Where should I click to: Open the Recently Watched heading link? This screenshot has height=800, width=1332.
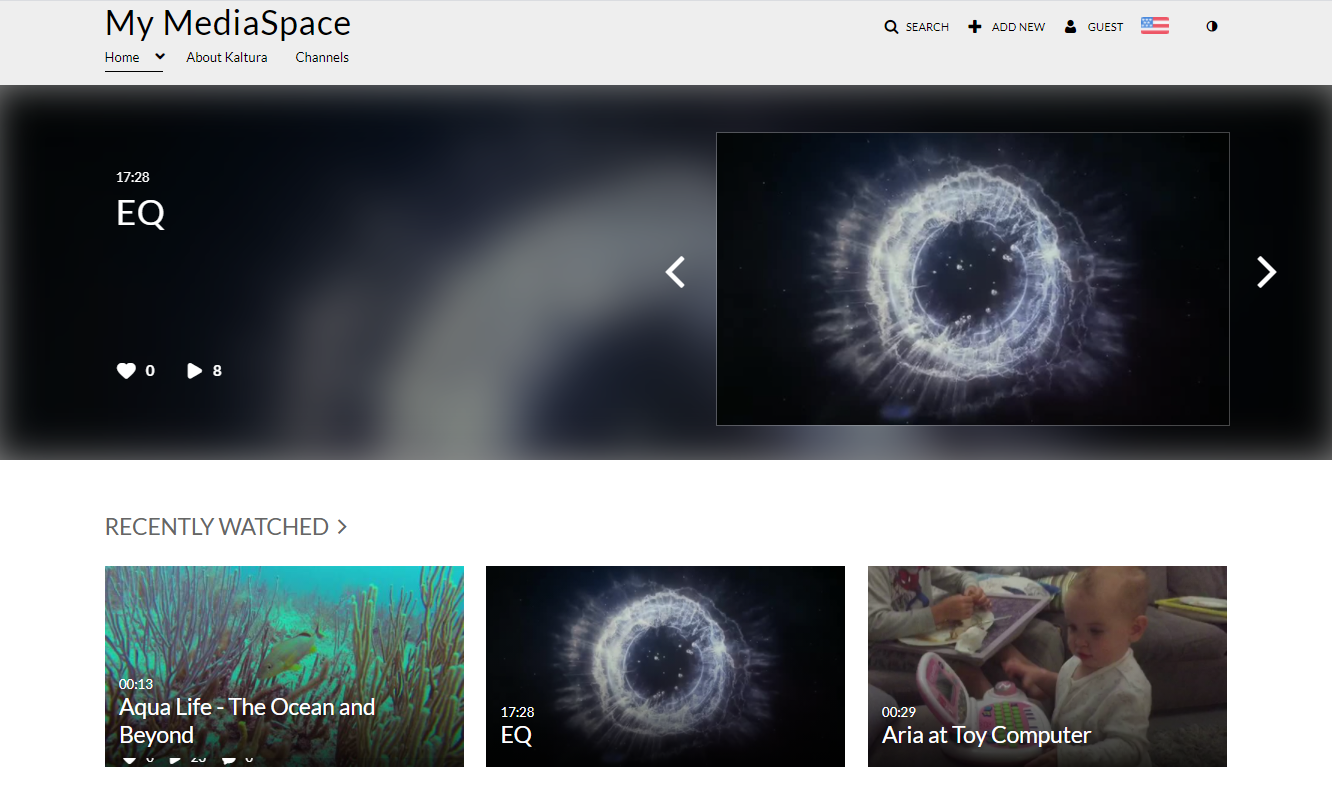(217, 527)
